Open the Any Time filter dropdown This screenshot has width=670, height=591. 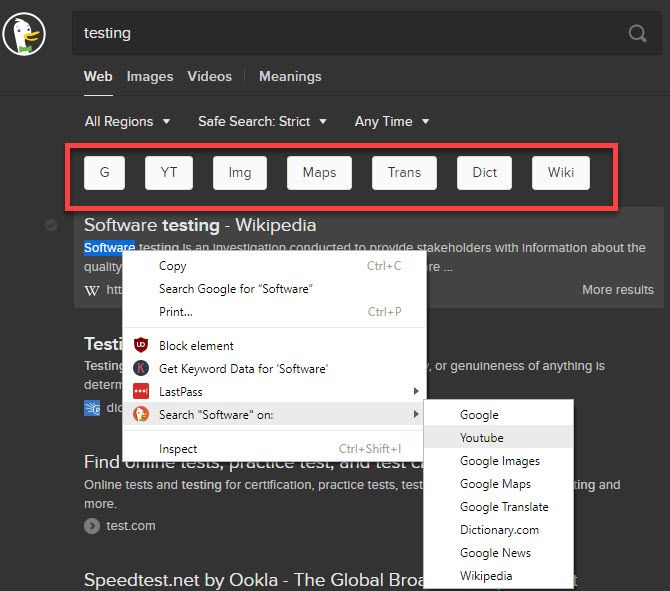pos(392,121)
